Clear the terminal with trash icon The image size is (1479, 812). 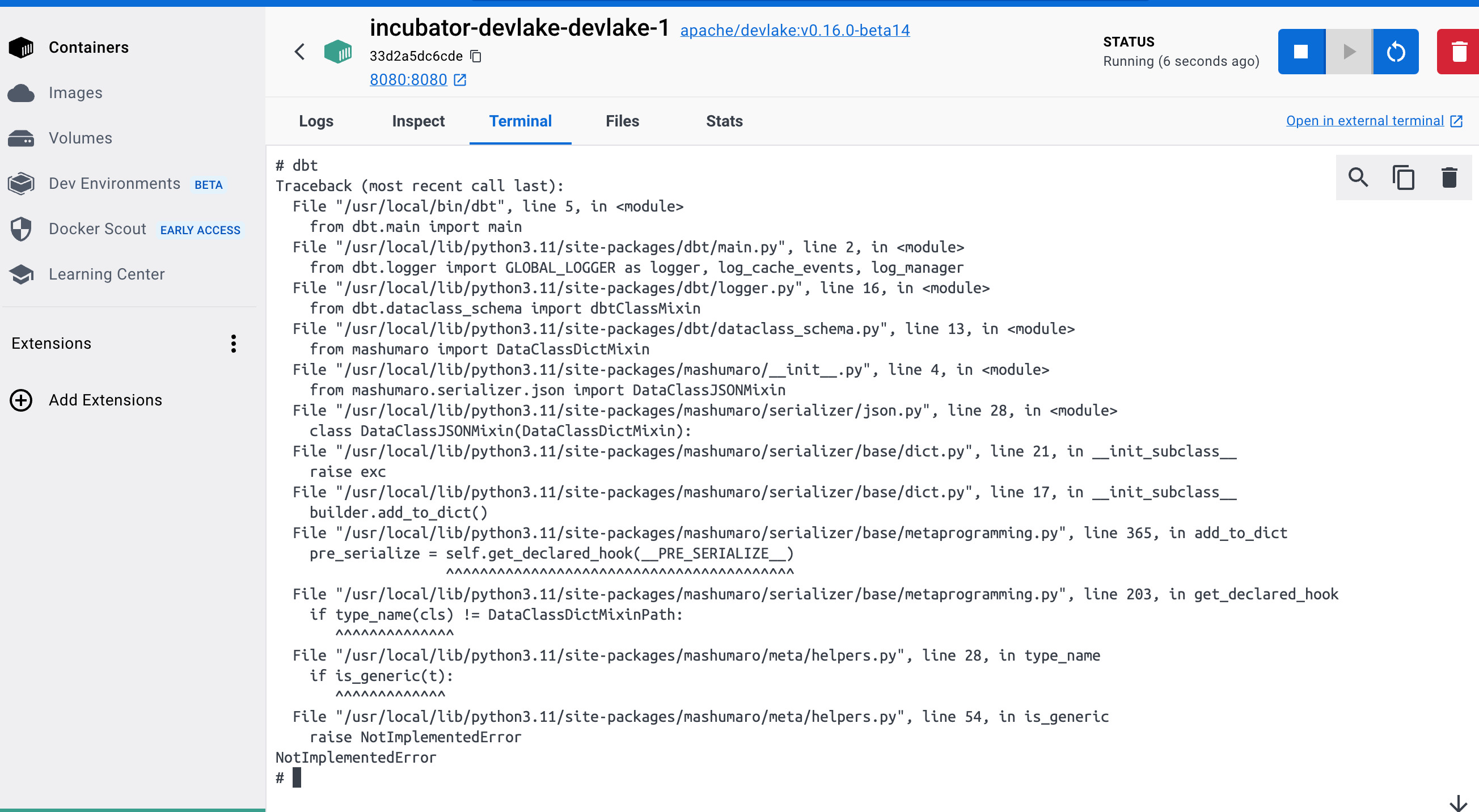[1449, 177]
